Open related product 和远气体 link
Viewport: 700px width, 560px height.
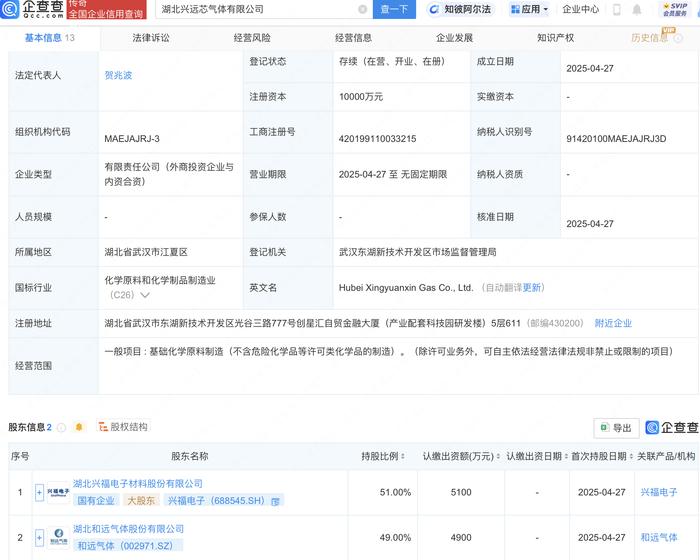tap(659, 538)
